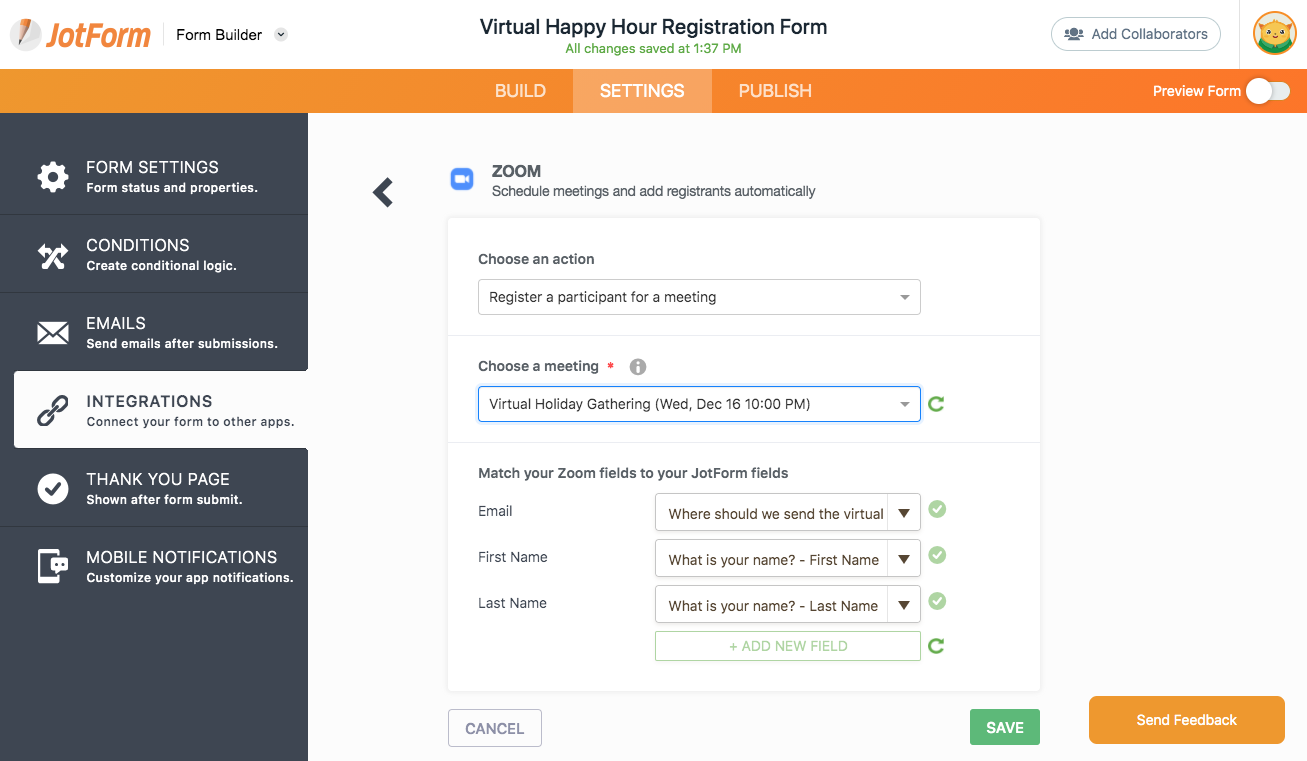Refresh the meeting list icon

[x=936, y=404]
